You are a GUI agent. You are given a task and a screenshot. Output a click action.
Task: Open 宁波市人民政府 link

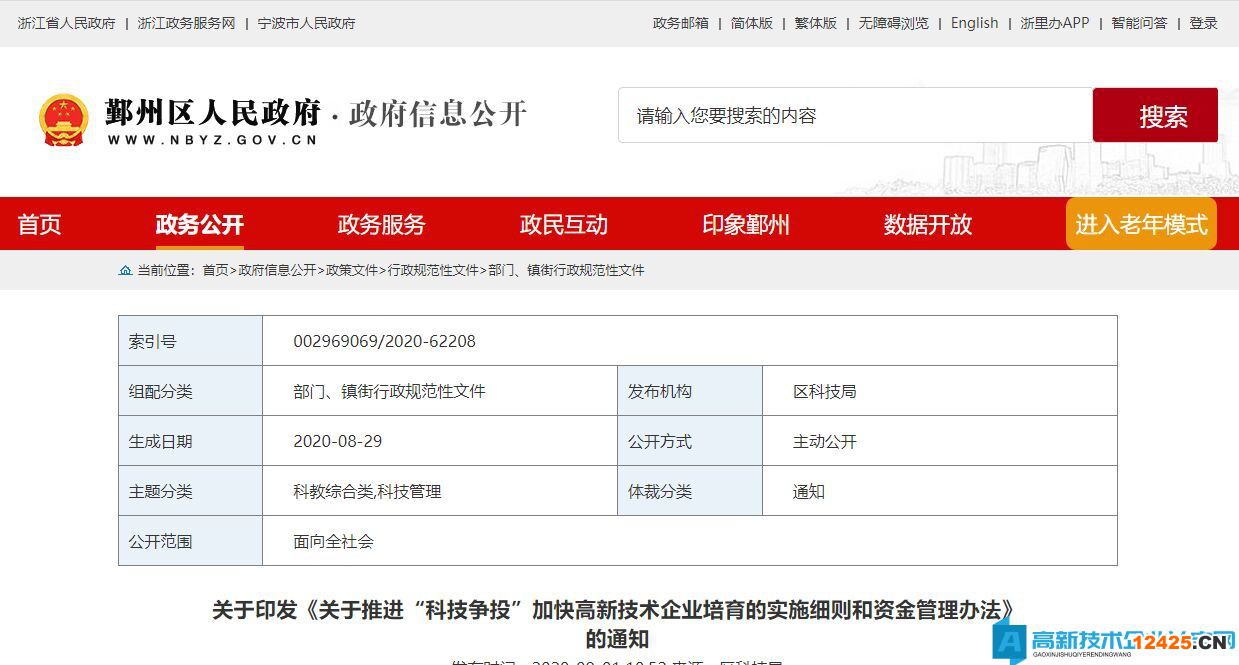coord(306,23)
